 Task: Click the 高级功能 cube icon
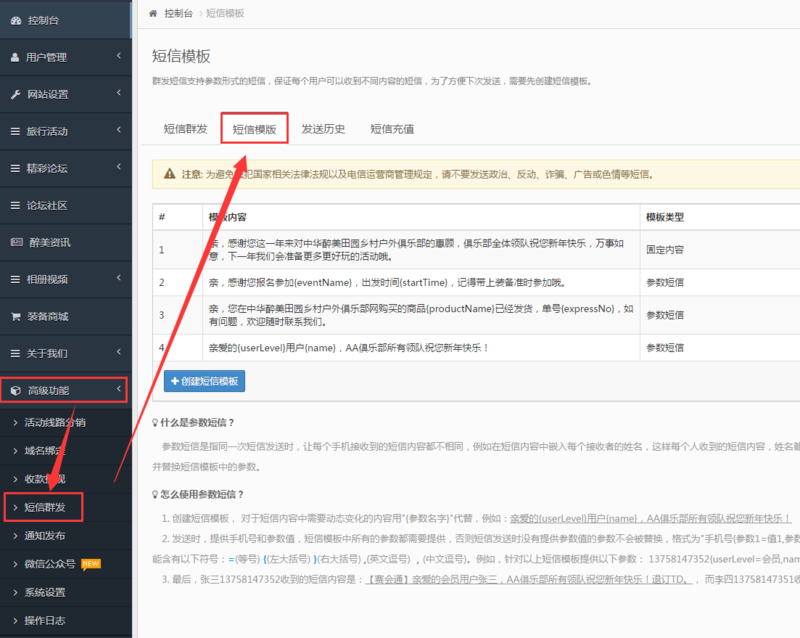(x=15, y=390)
